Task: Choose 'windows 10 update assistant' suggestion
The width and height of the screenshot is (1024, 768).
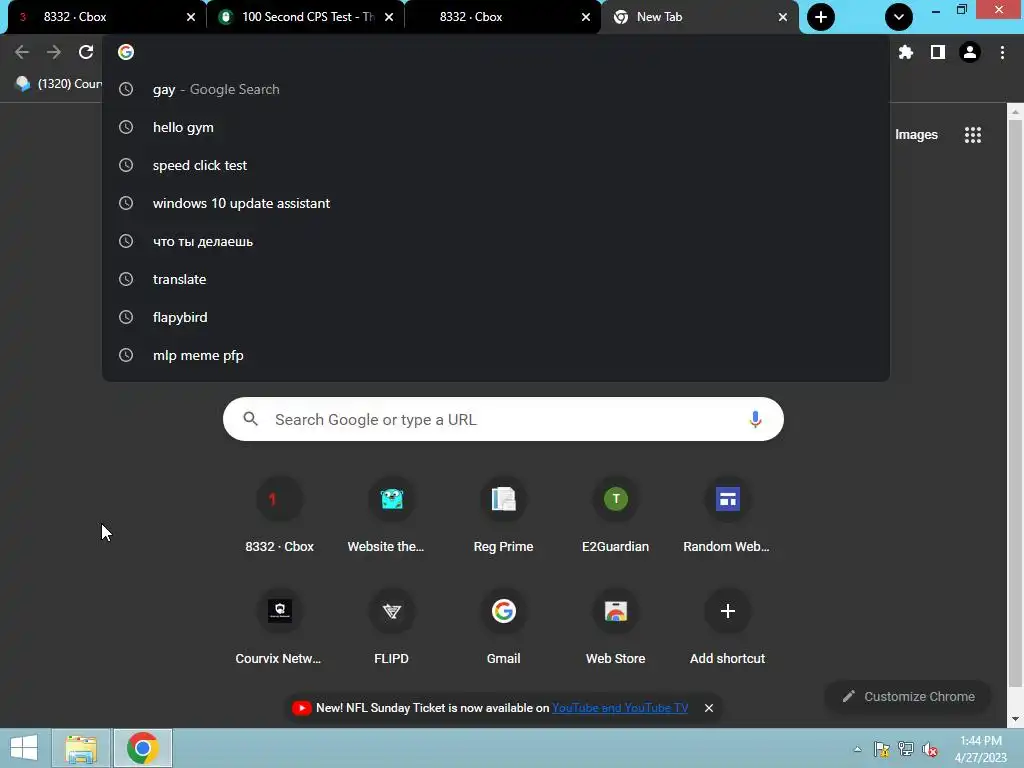Action: click(496, 203)
